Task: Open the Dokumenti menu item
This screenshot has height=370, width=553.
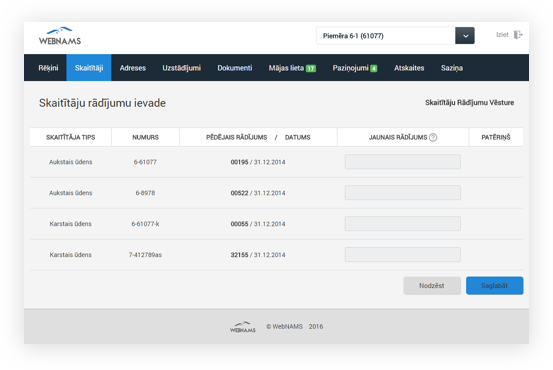Action: pyautogui.click(x=235, y=68)
